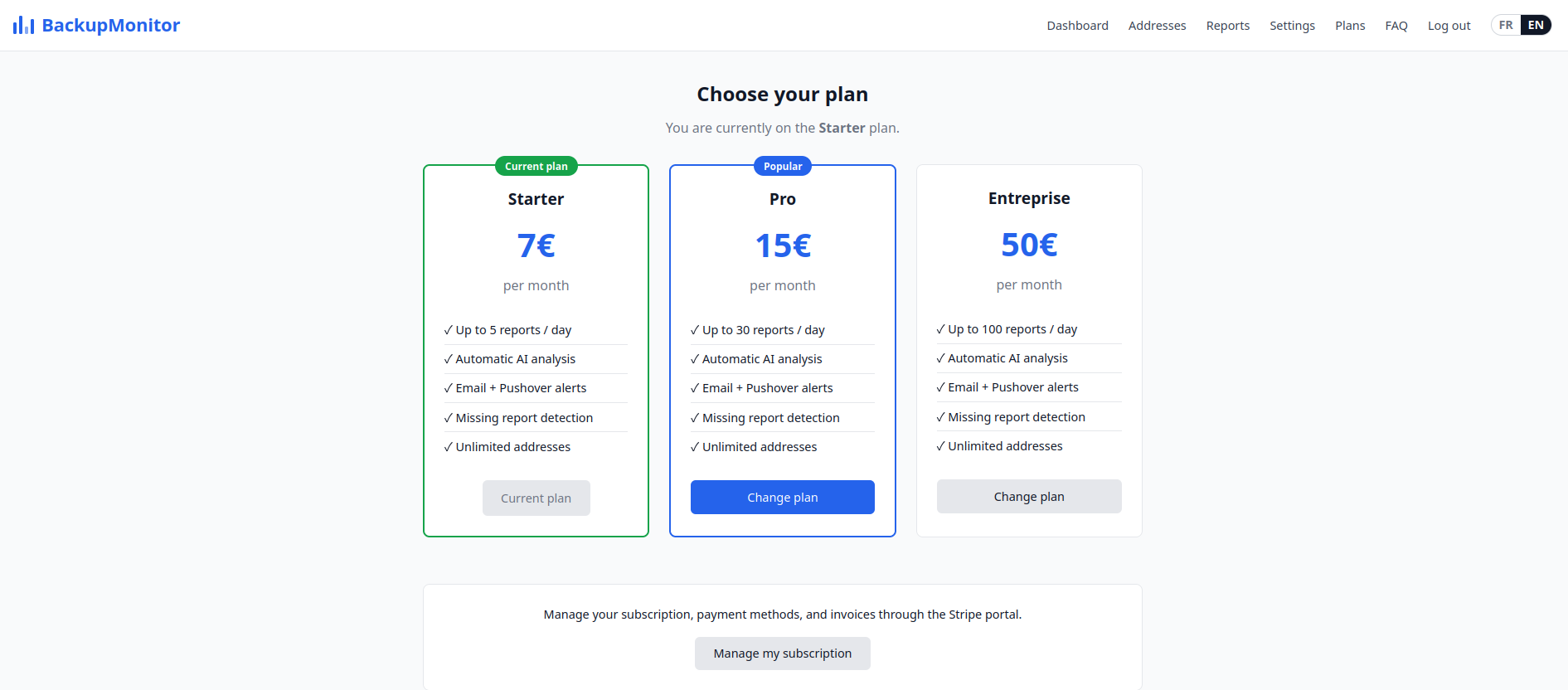The image size is (1568, 690).
Task: Switch language to FR
Action: click(x=1506, y=25)
